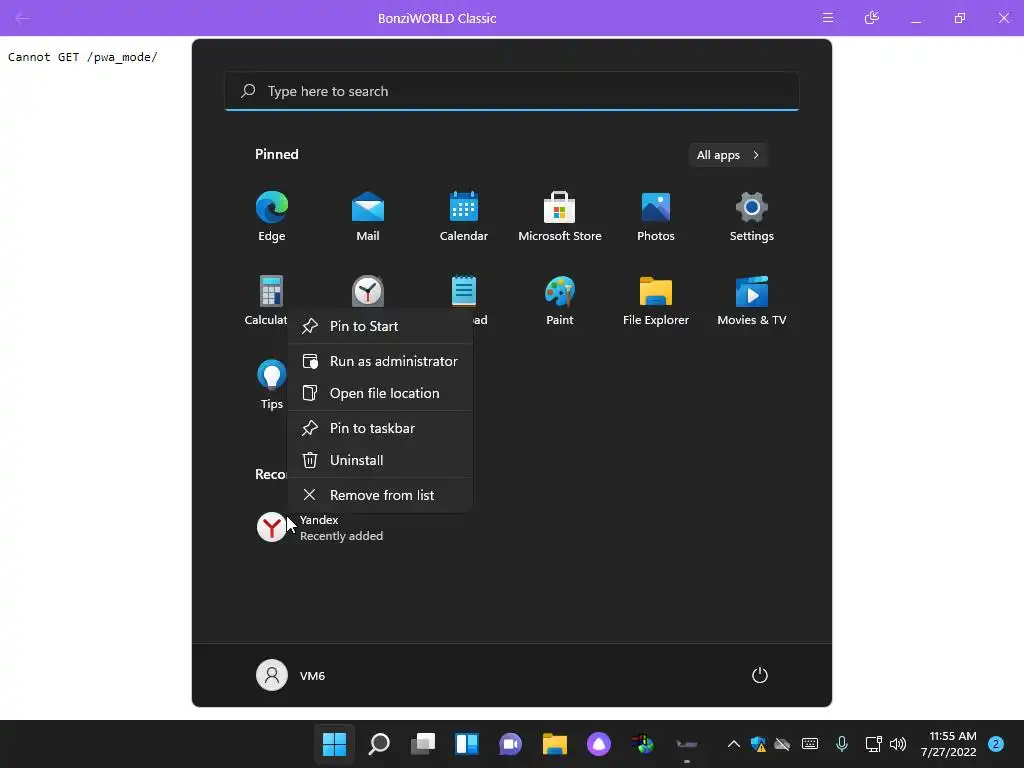The width and height of the screenshot is (1024, 768).
Task: Open the Calculator pinned app
Action: pyautogui.click(x=268, y=300)
